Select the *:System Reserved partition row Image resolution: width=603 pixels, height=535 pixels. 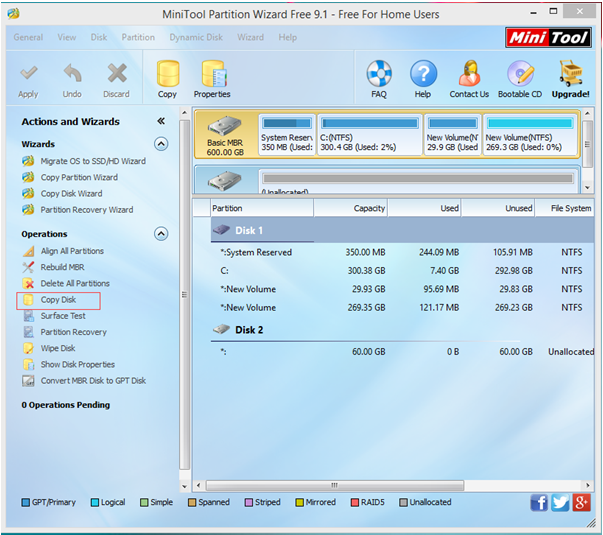click(402, 252)
